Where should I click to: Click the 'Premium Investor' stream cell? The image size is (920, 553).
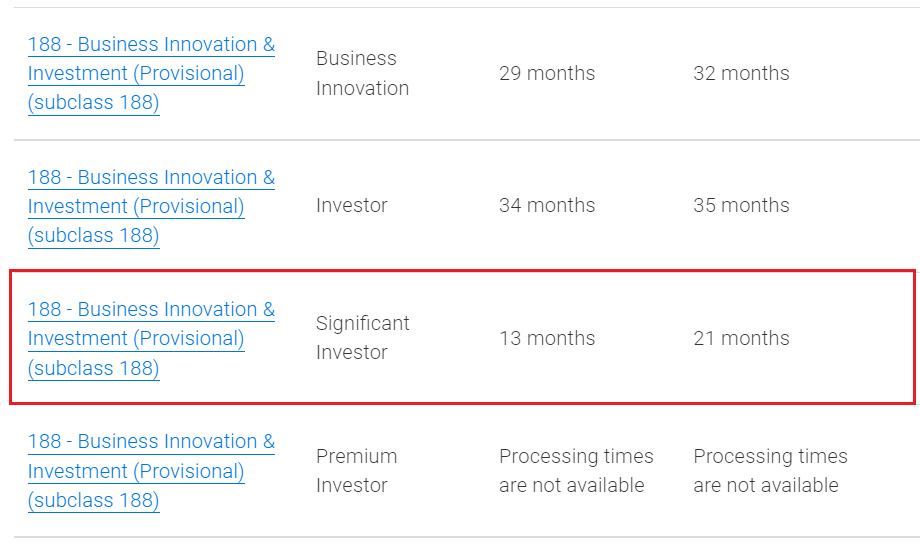pos(356,470)
